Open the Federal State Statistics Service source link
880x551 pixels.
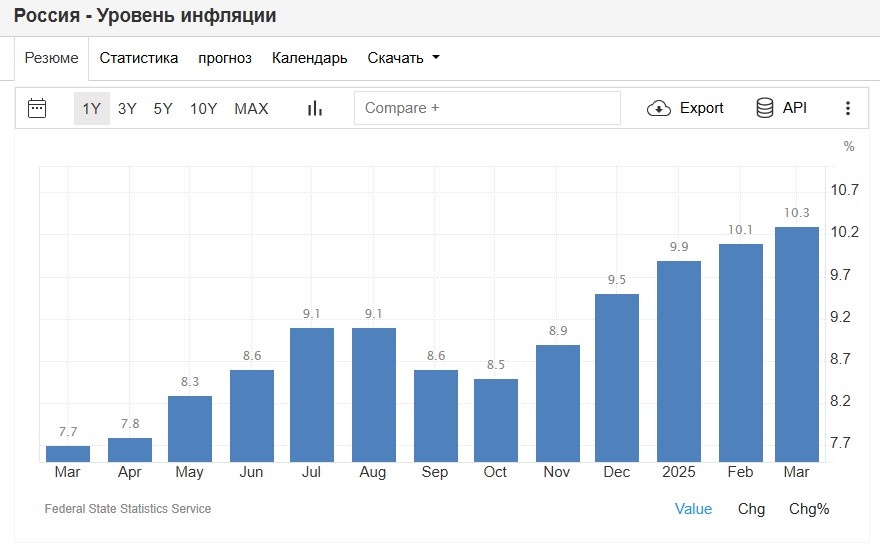pos(128,509)
